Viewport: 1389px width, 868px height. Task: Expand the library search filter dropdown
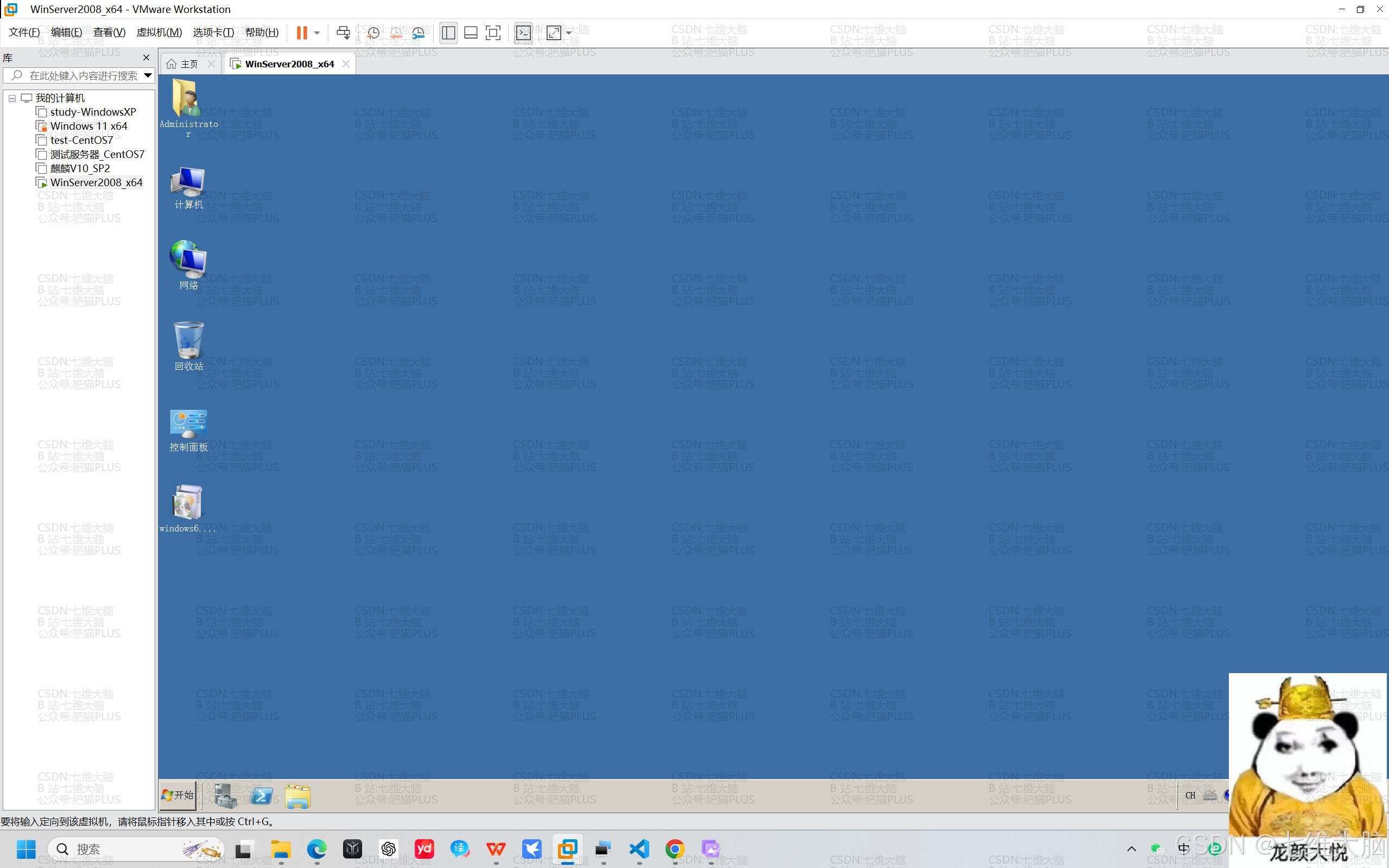point(148,75)
